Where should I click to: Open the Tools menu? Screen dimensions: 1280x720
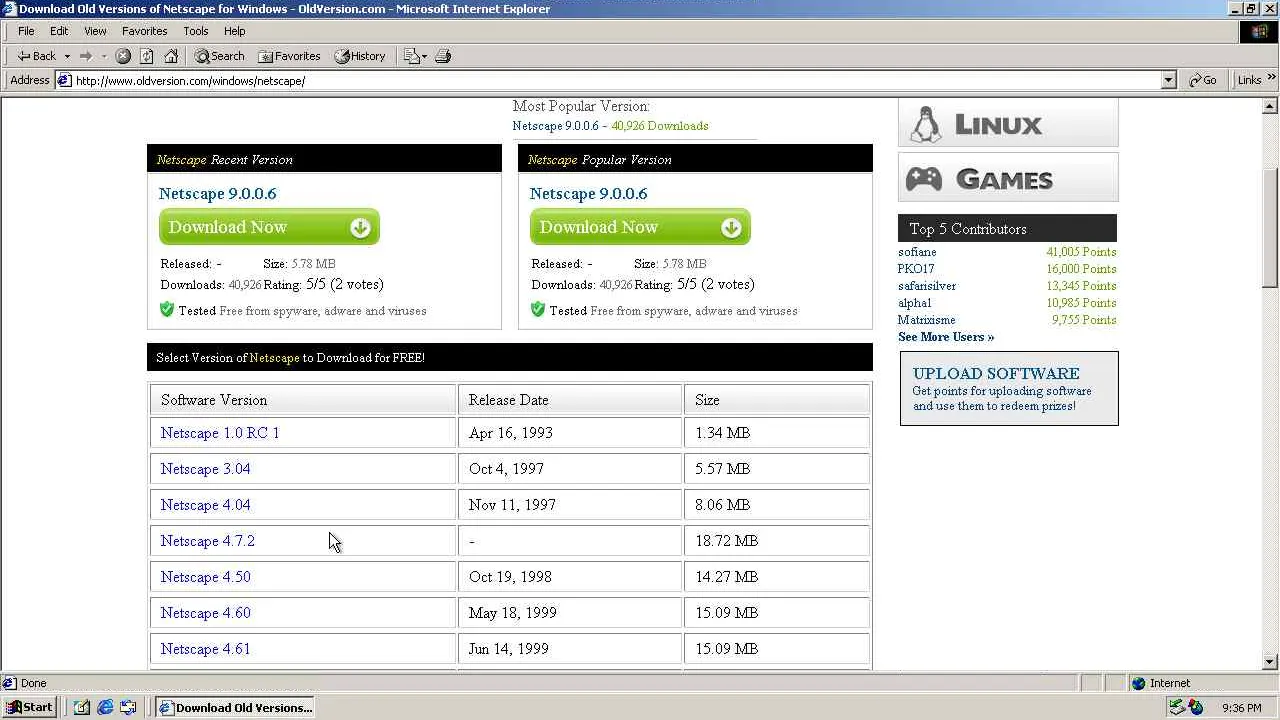196,31
